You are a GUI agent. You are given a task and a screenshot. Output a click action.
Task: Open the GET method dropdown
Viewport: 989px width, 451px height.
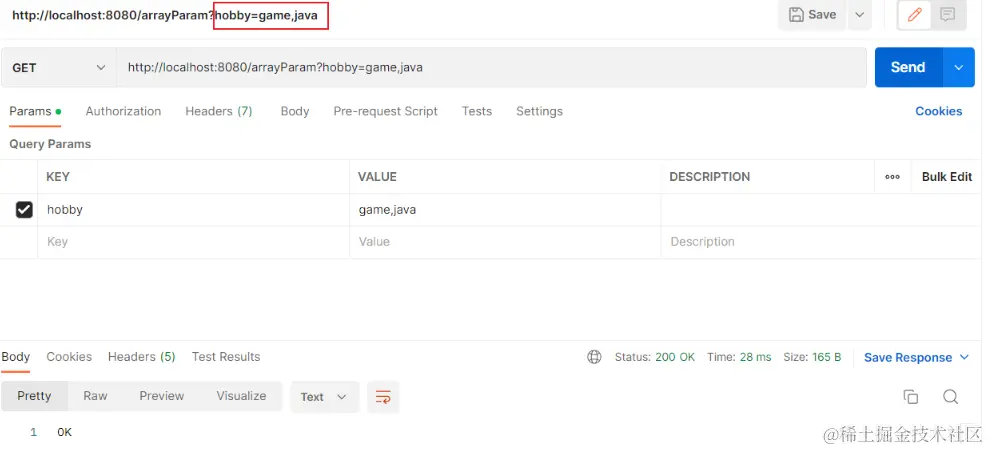(x=58, y=67)
